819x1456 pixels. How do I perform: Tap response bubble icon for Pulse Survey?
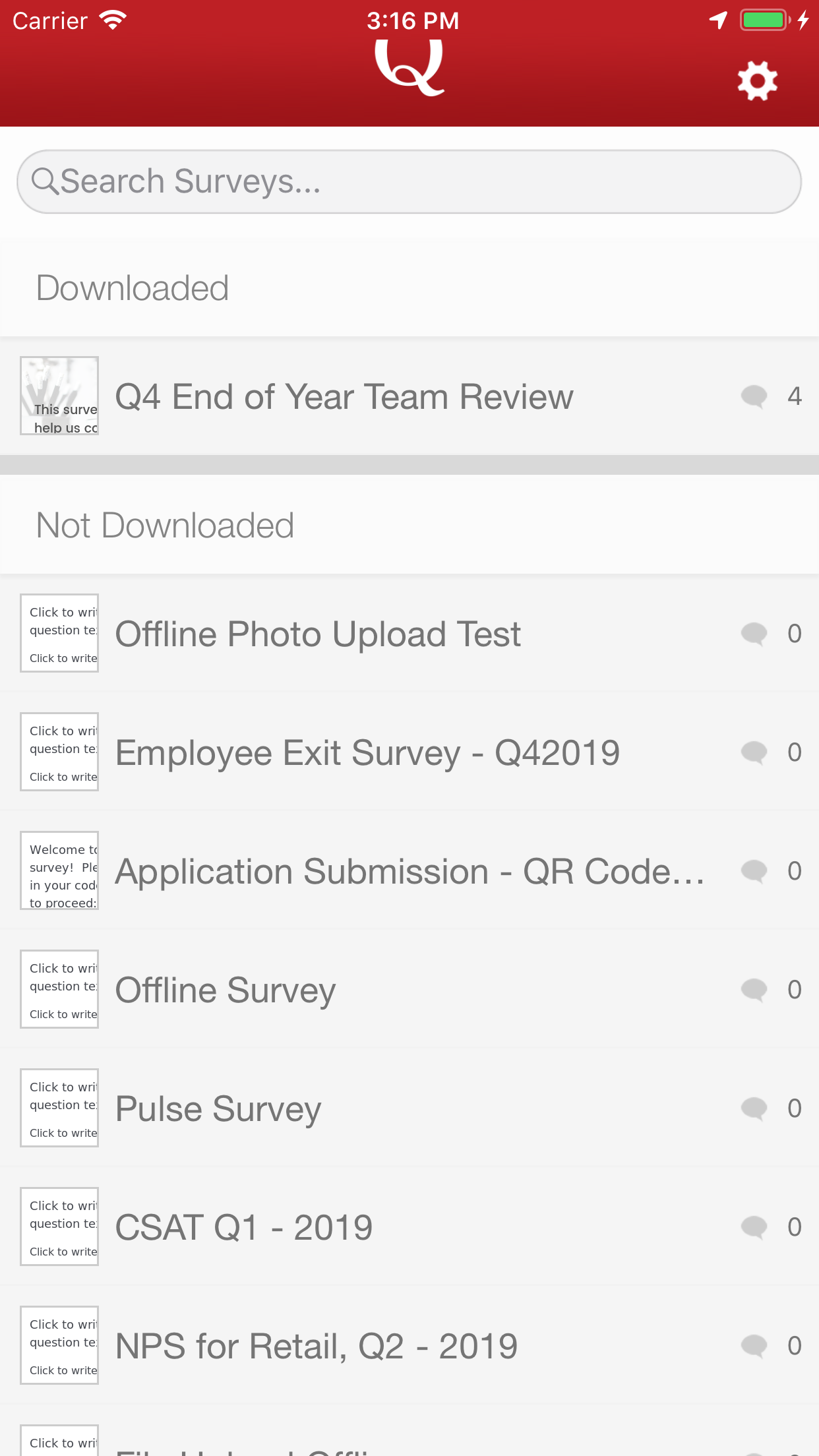754,1108
